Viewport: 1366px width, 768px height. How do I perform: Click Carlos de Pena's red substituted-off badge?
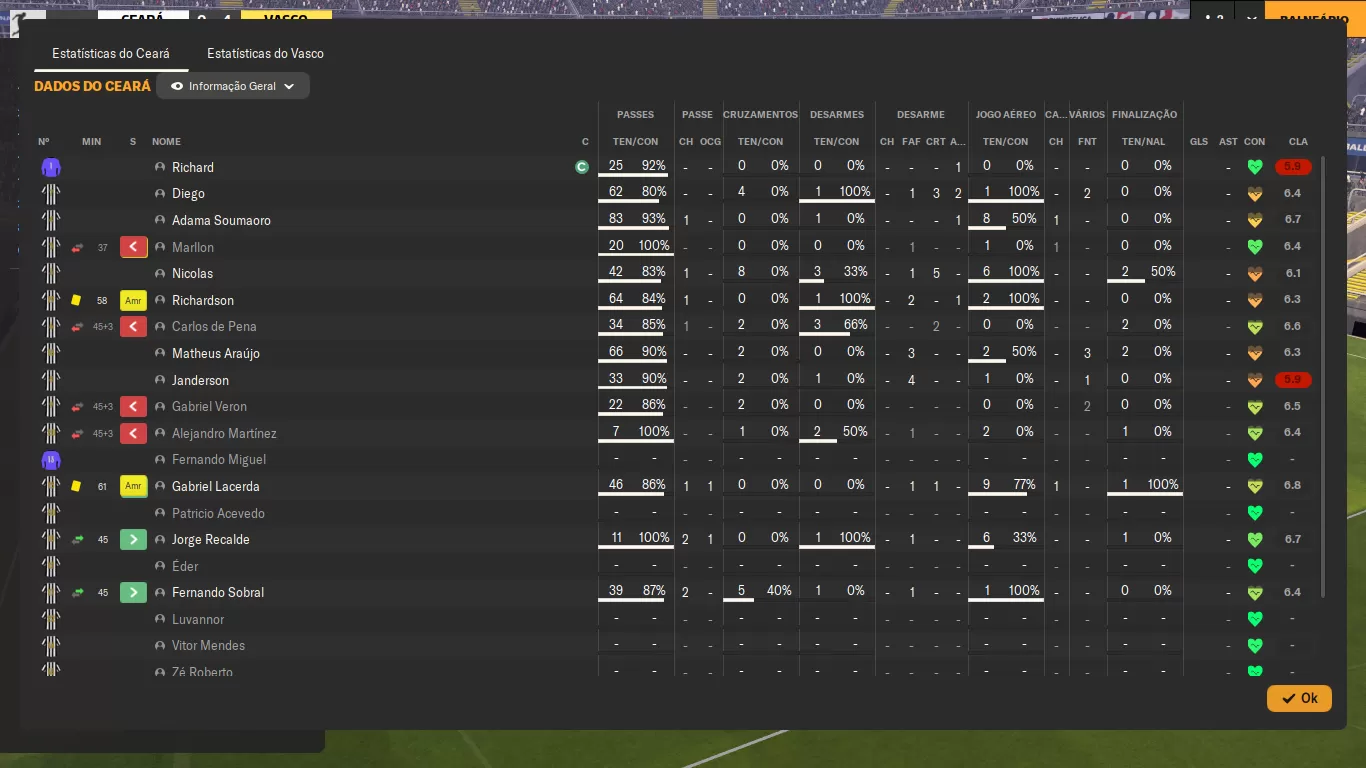tap(134, 326)
